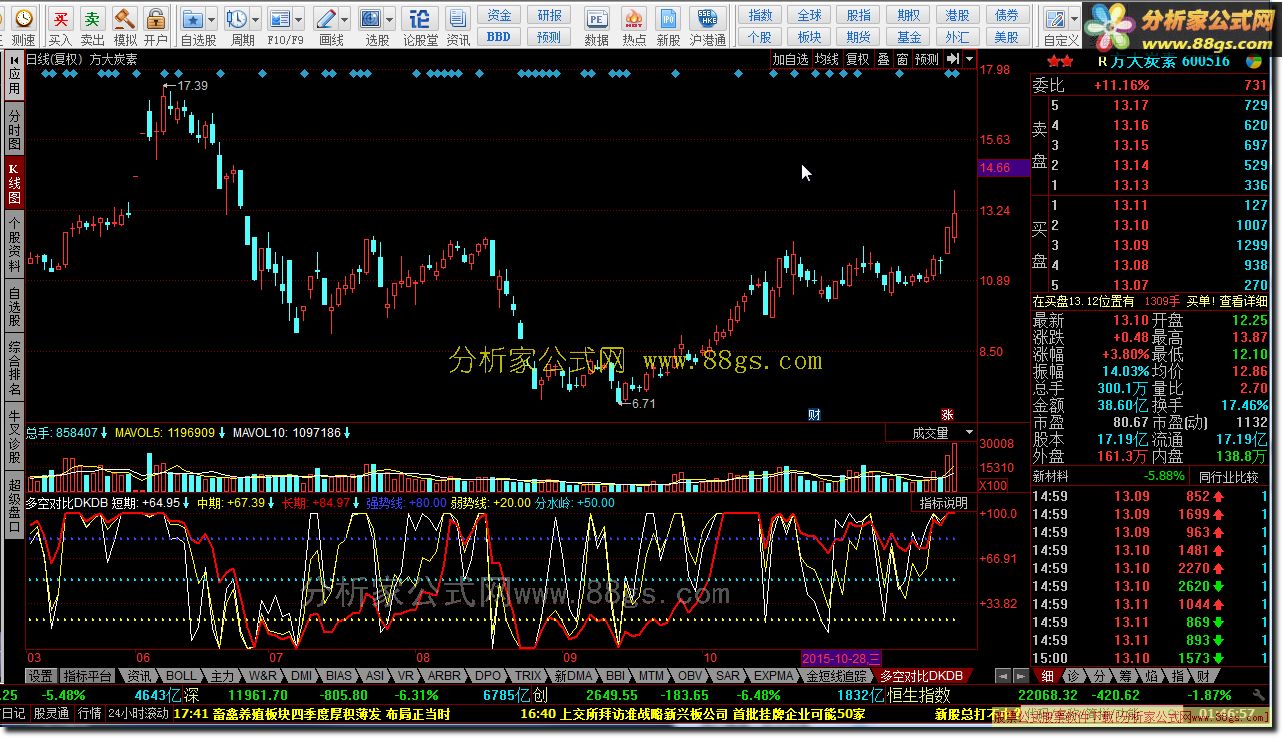
Task: Open the 选股 stock screener icon
Action: 371,18
